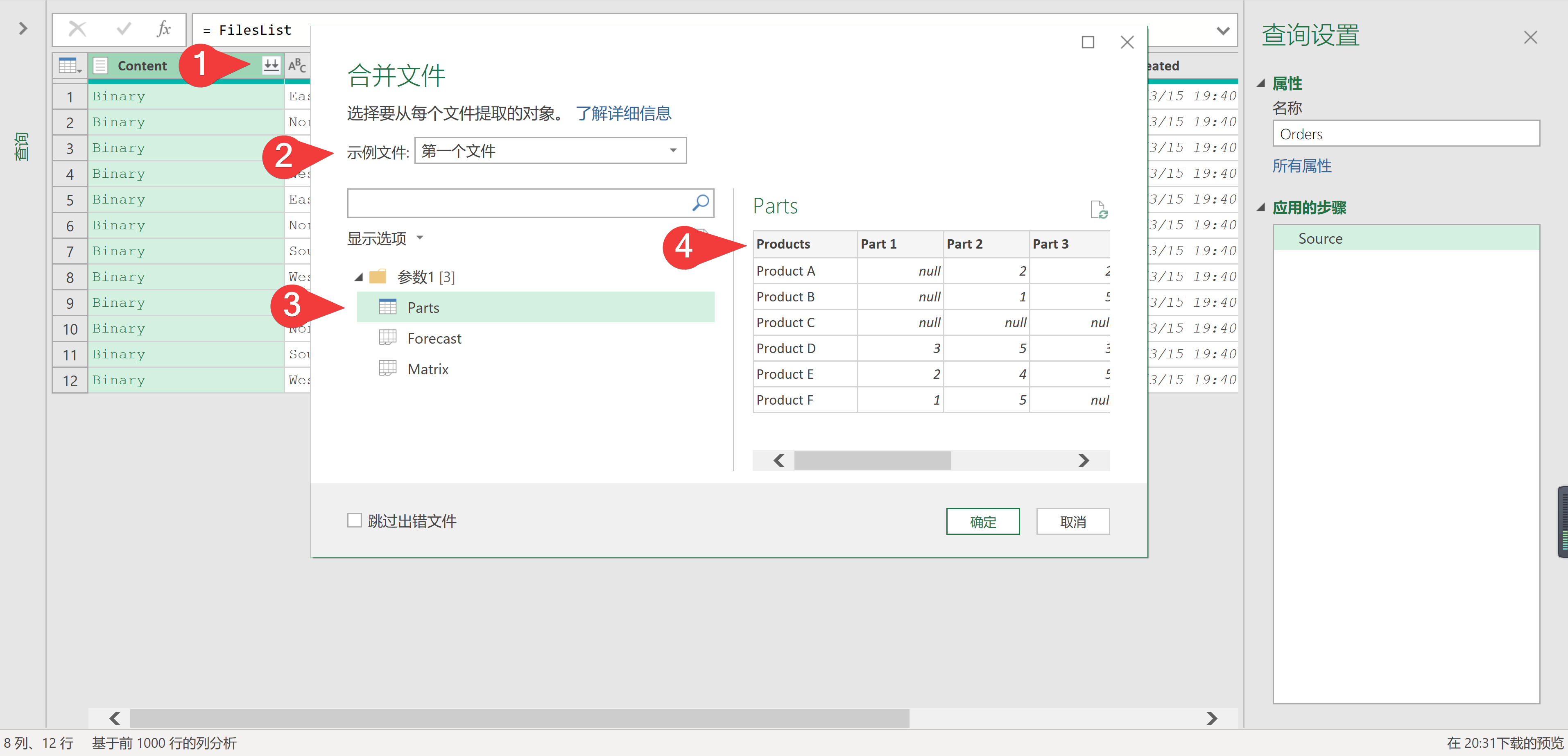1568x756 pixels.
Task: Collapse the 参数1 folder node
Action: pyautogui.click(x=358, y=278)
